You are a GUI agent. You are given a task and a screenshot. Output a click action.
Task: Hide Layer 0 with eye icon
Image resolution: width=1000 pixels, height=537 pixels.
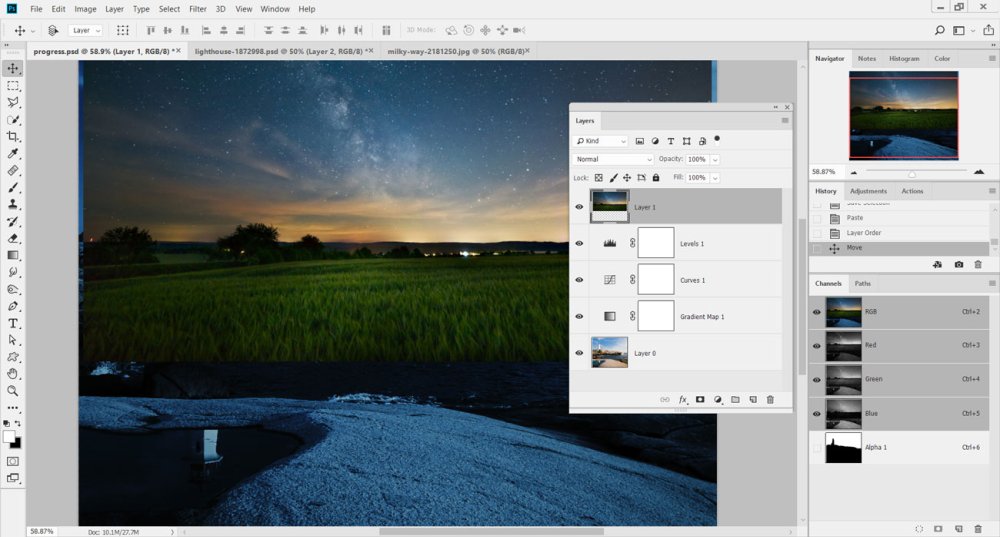click(x=579, y=353)
